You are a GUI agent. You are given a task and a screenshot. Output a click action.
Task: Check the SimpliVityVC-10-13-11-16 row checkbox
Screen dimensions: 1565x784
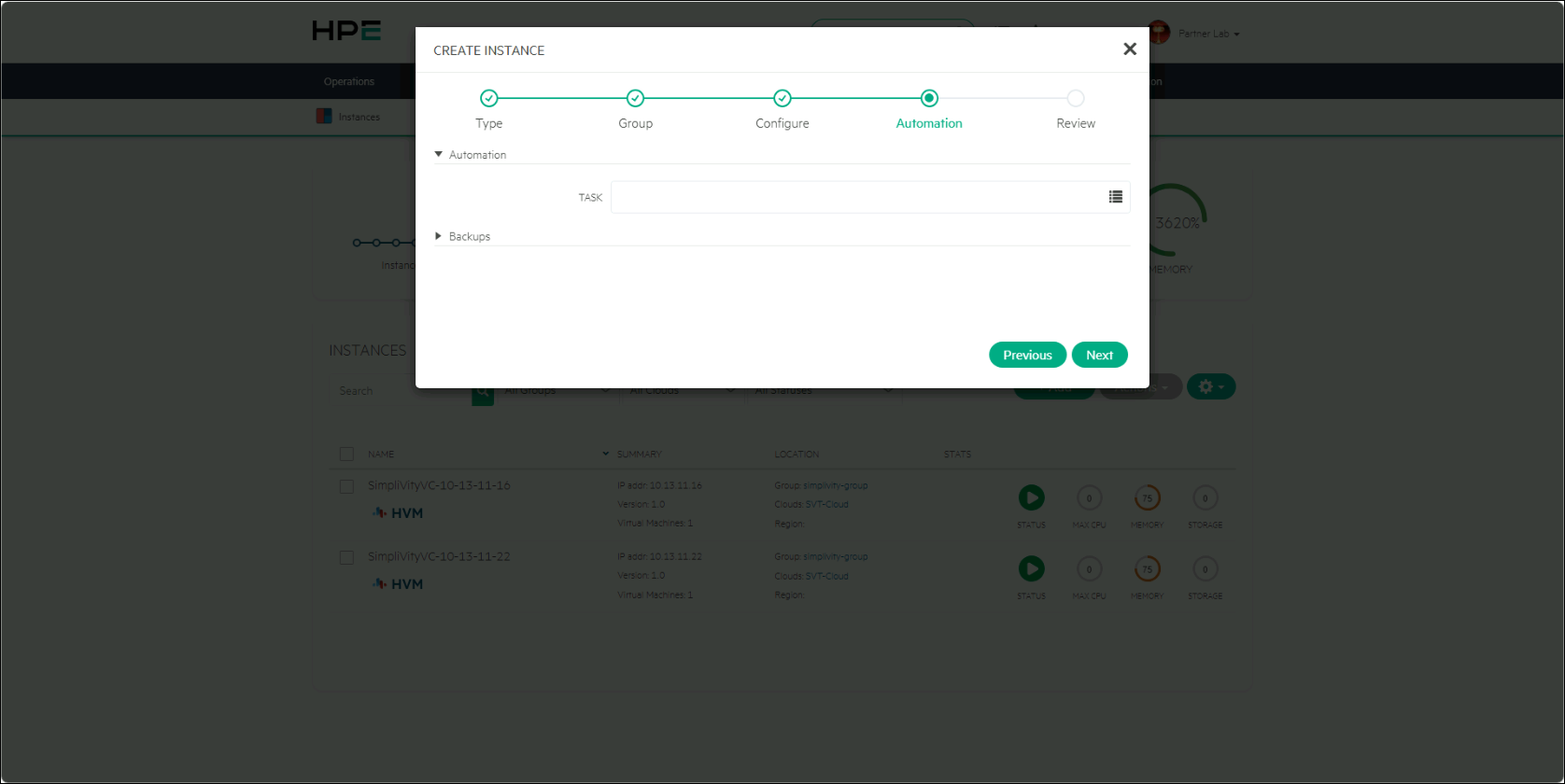(x=346, y=487)
